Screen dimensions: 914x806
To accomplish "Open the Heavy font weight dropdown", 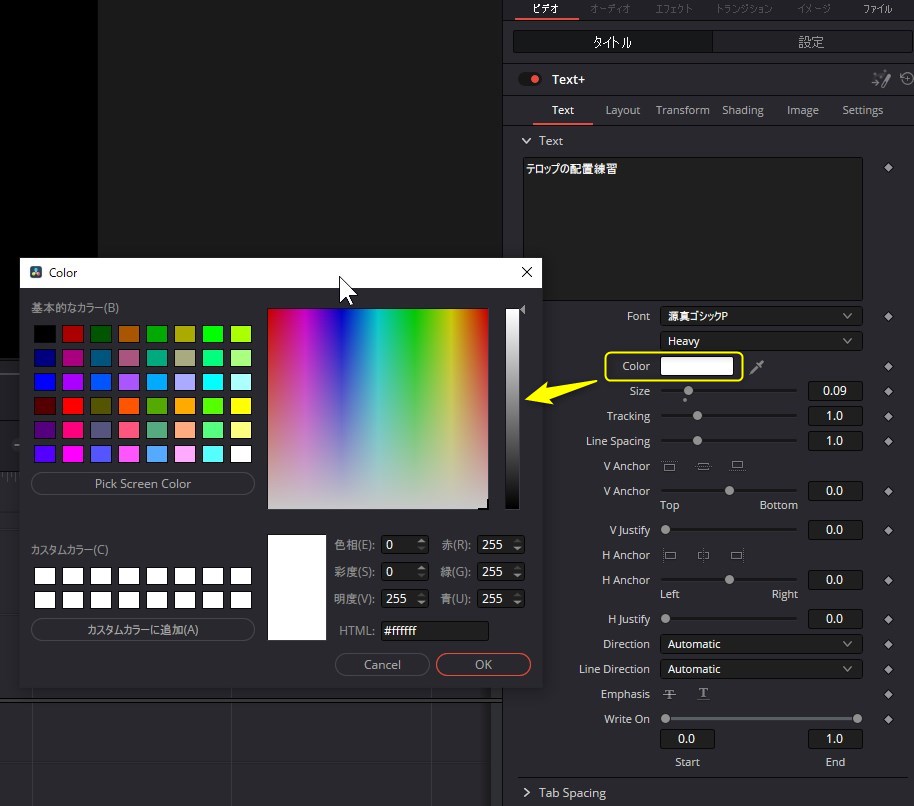I will click(x=761, y=341).
